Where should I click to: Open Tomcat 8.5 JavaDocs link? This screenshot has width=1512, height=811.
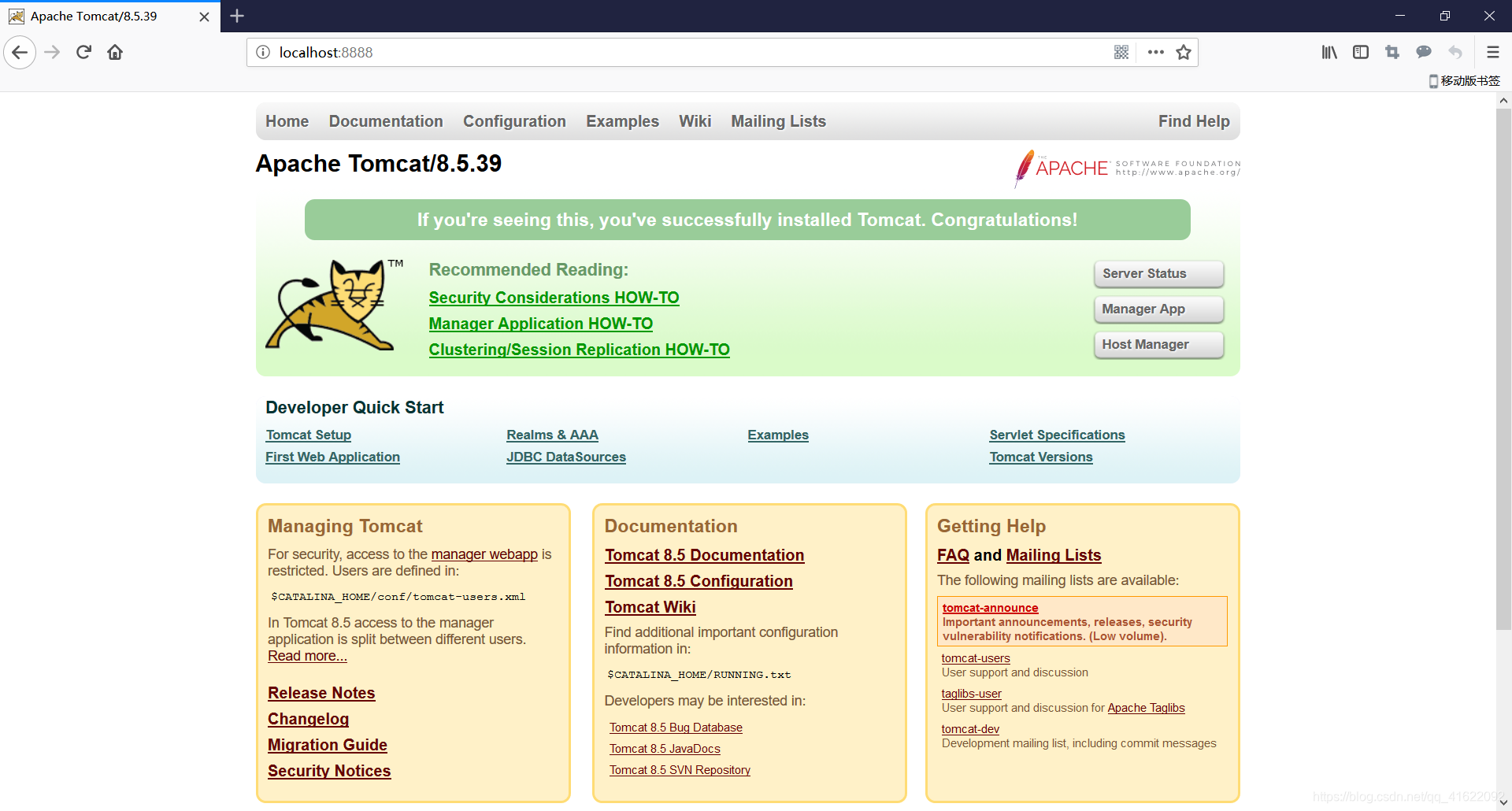click(x=665, y=749)
